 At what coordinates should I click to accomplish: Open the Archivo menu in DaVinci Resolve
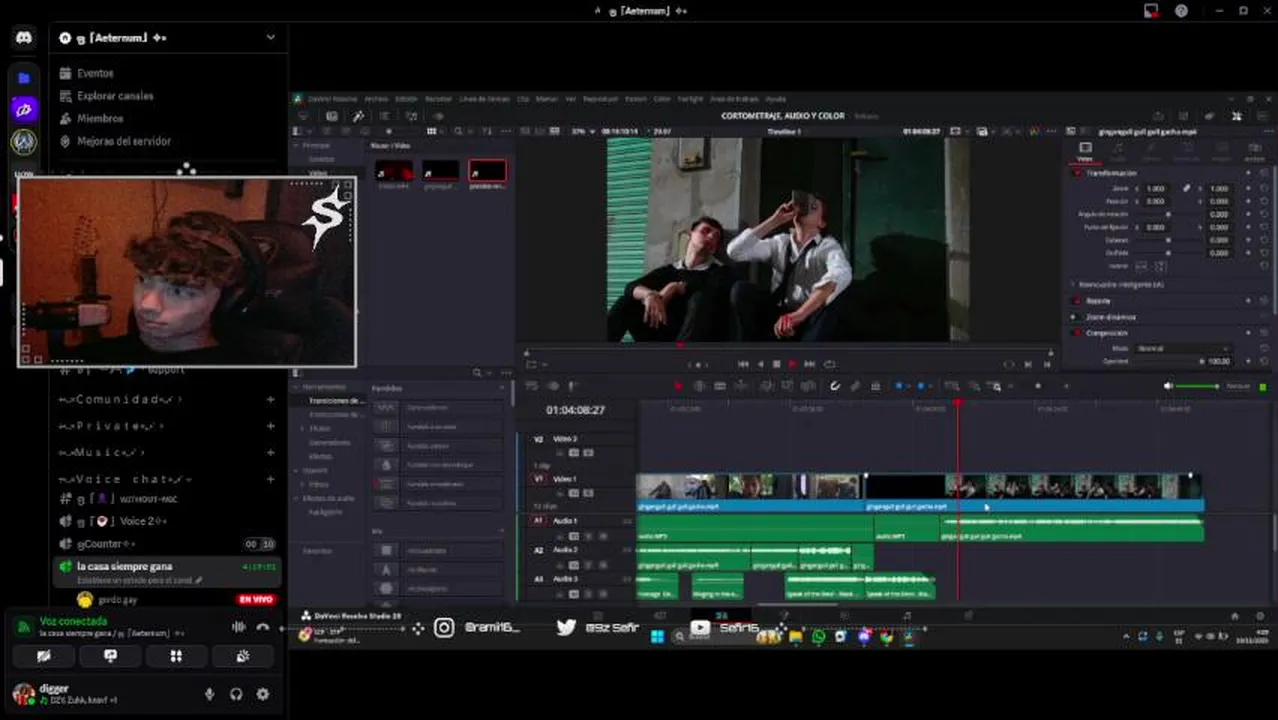point(375,99)
